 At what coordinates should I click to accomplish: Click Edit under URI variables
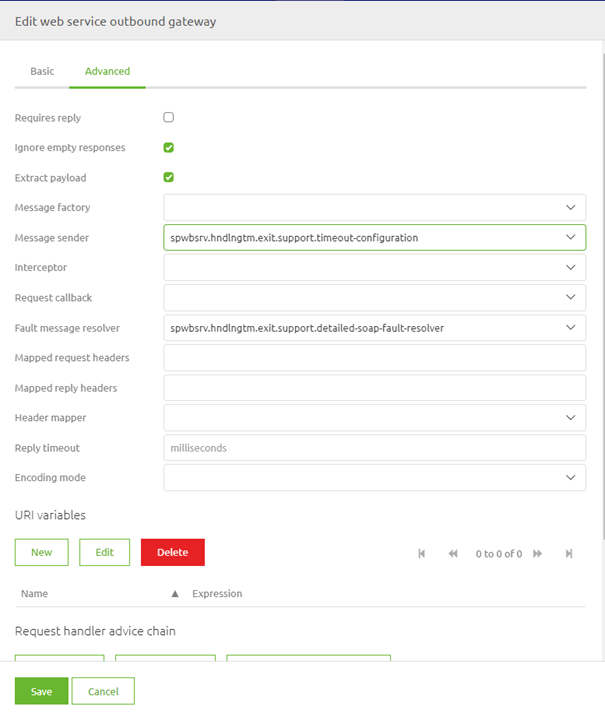tap(104, 552)
